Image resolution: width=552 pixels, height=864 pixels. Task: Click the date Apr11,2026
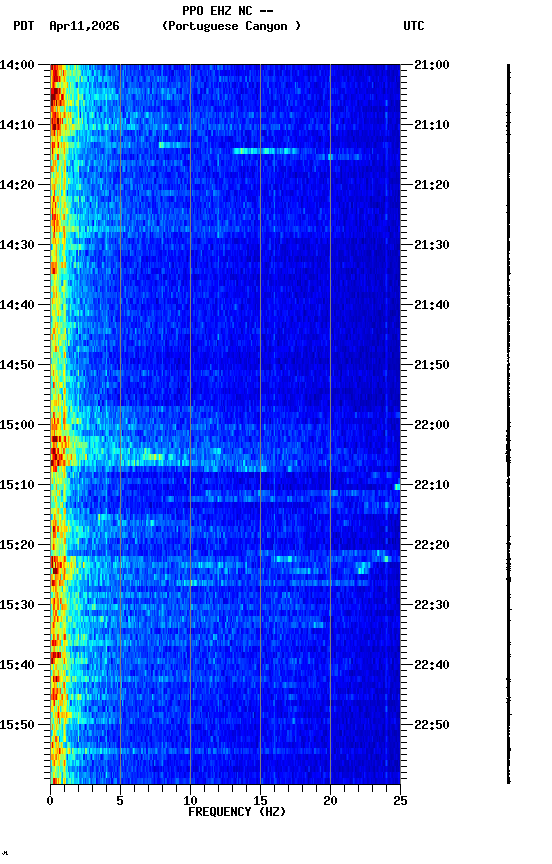click(x=84, y=26)
